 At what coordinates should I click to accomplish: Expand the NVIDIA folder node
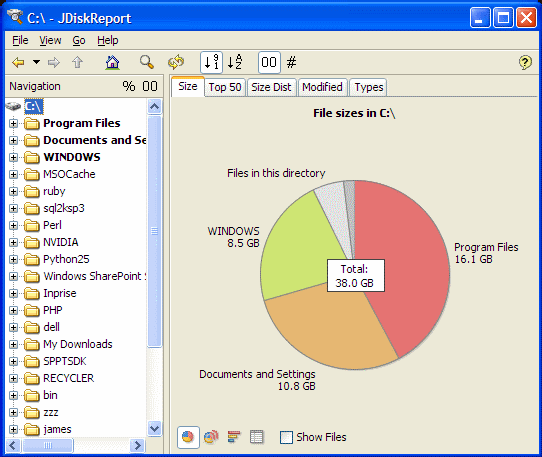(13, 242)
